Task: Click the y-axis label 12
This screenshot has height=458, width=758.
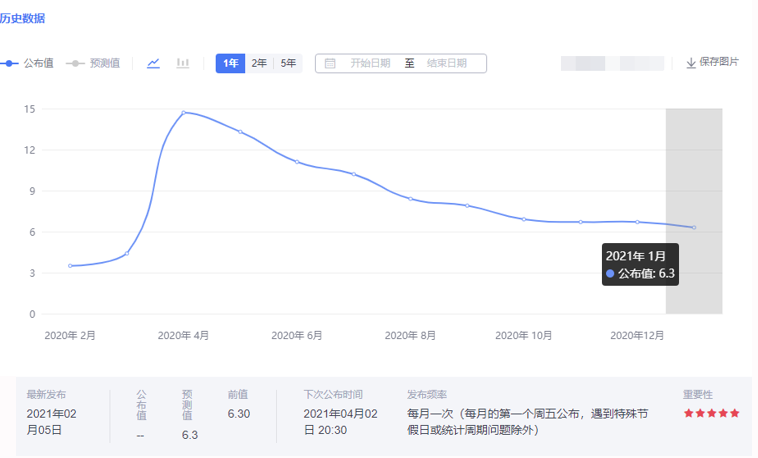Action: tap(29, 150)
